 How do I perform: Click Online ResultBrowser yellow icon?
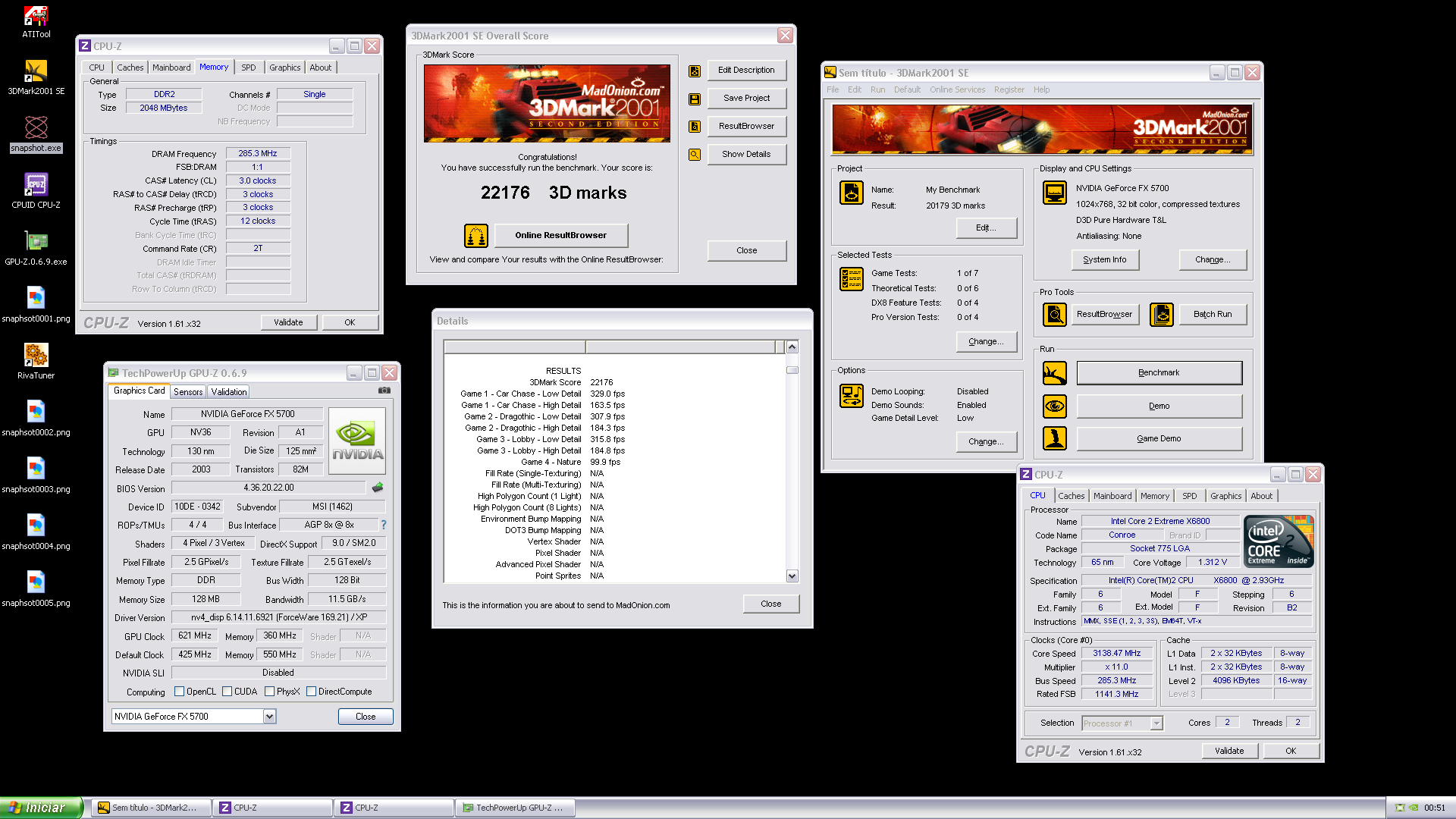475,236
